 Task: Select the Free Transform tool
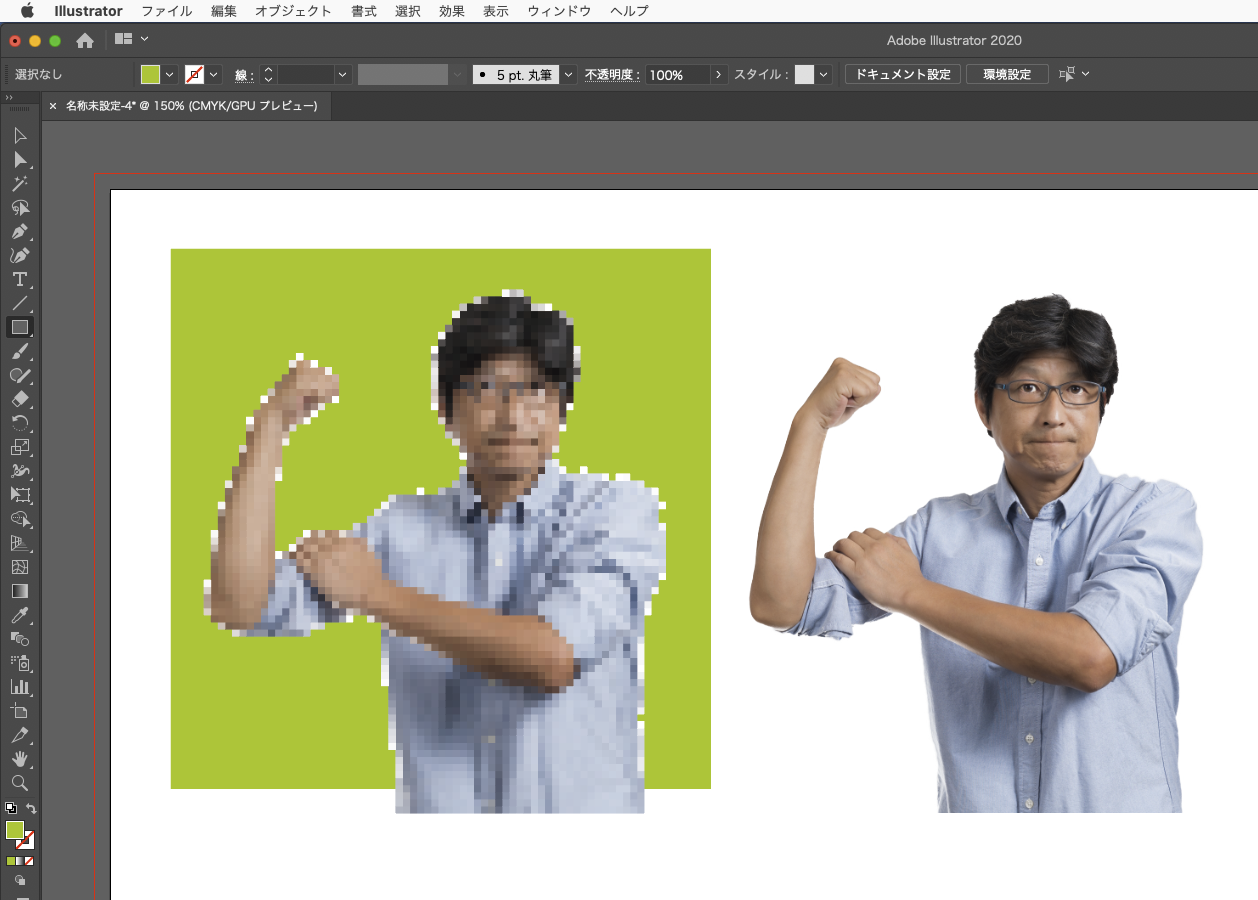click(x=20, y=495)
